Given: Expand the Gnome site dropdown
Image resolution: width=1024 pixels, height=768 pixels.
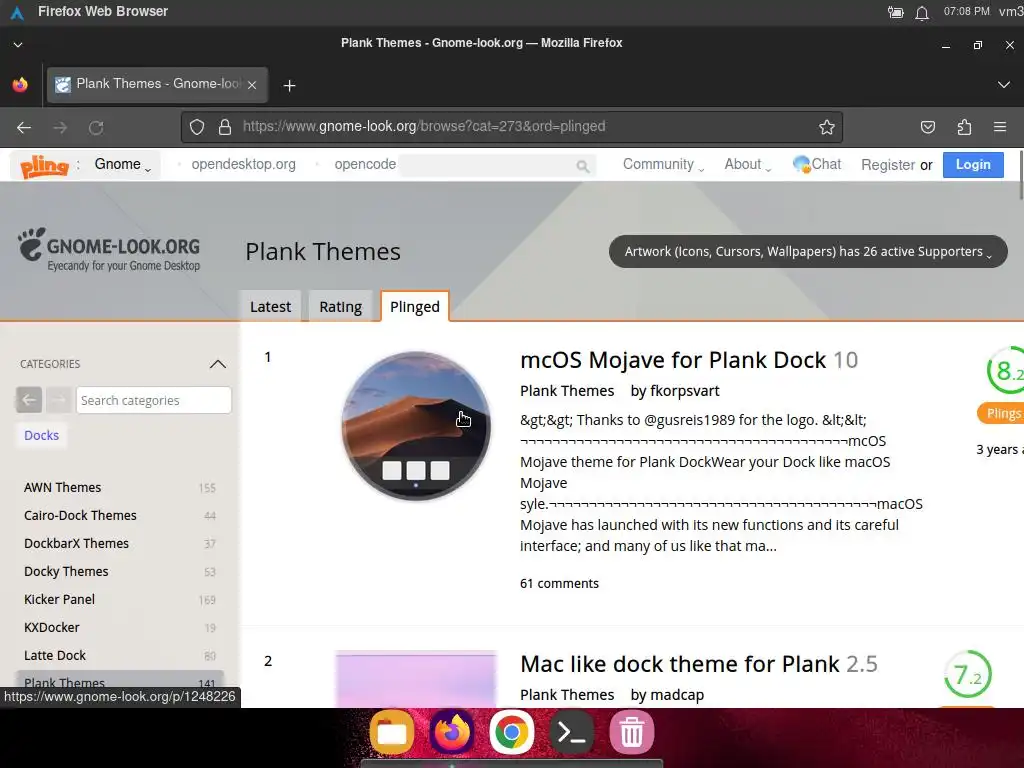Looking at the screenshot, I should [x=122, y=165].
